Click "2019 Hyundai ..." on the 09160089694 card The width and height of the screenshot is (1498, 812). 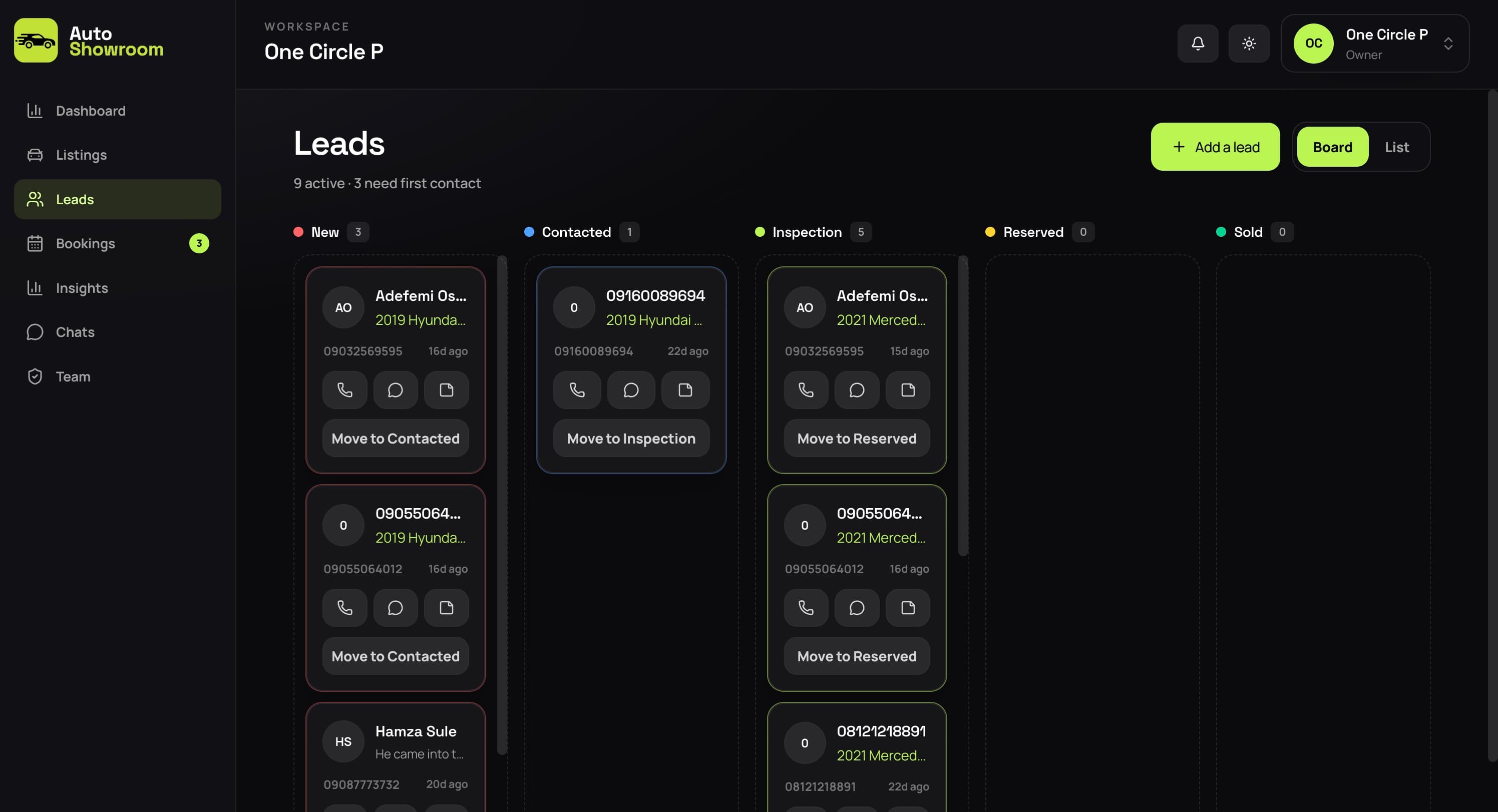point(654,319)
